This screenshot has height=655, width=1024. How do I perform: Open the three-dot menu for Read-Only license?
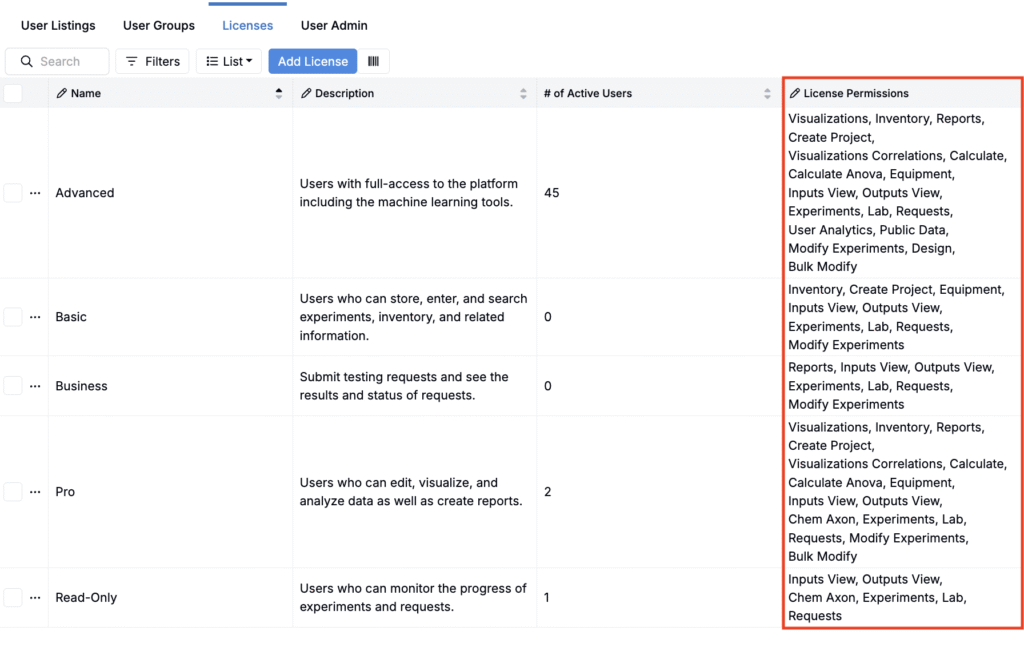[x=35, y=598]
